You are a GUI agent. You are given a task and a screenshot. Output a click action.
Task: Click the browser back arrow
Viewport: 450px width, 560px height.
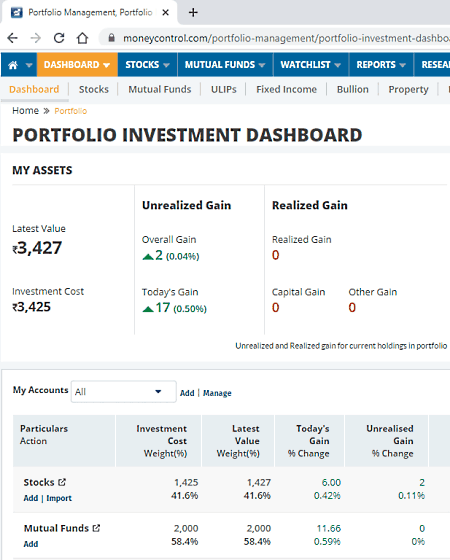[12, 38]
